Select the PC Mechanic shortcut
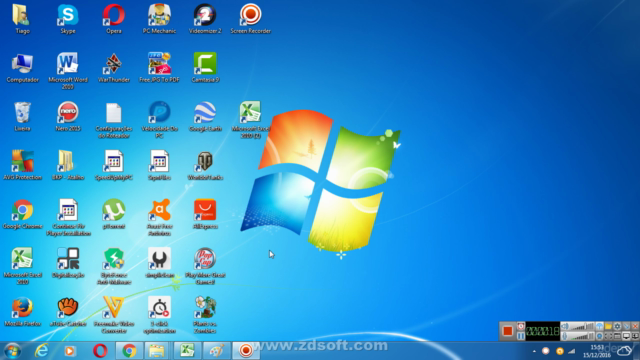The image size is (640, 360). pos(159,18)
